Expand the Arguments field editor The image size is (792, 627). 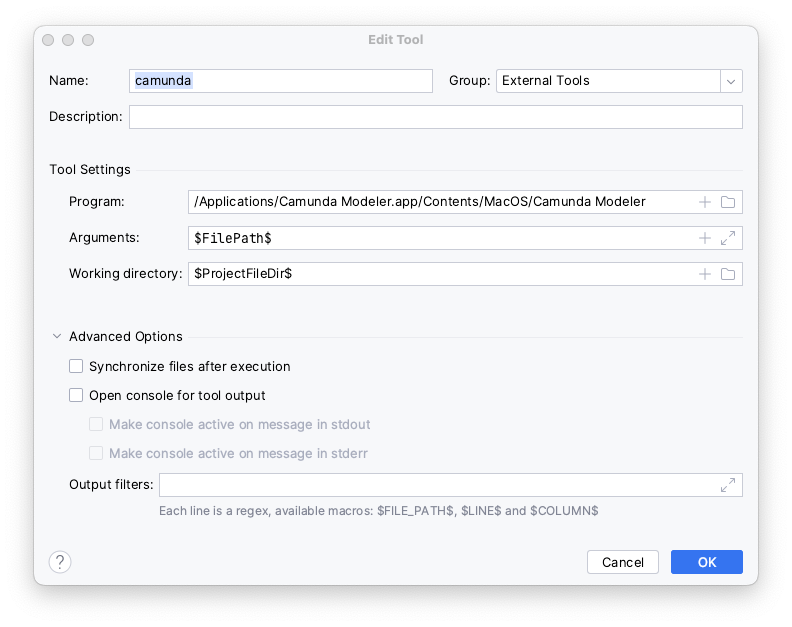click(x=728, y=238)
